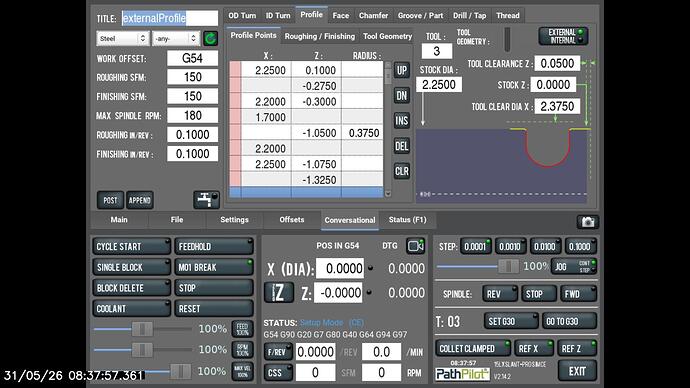The image size is (690, 388).
Task: Insert a profile row with INS
Action: click(401, 121)
